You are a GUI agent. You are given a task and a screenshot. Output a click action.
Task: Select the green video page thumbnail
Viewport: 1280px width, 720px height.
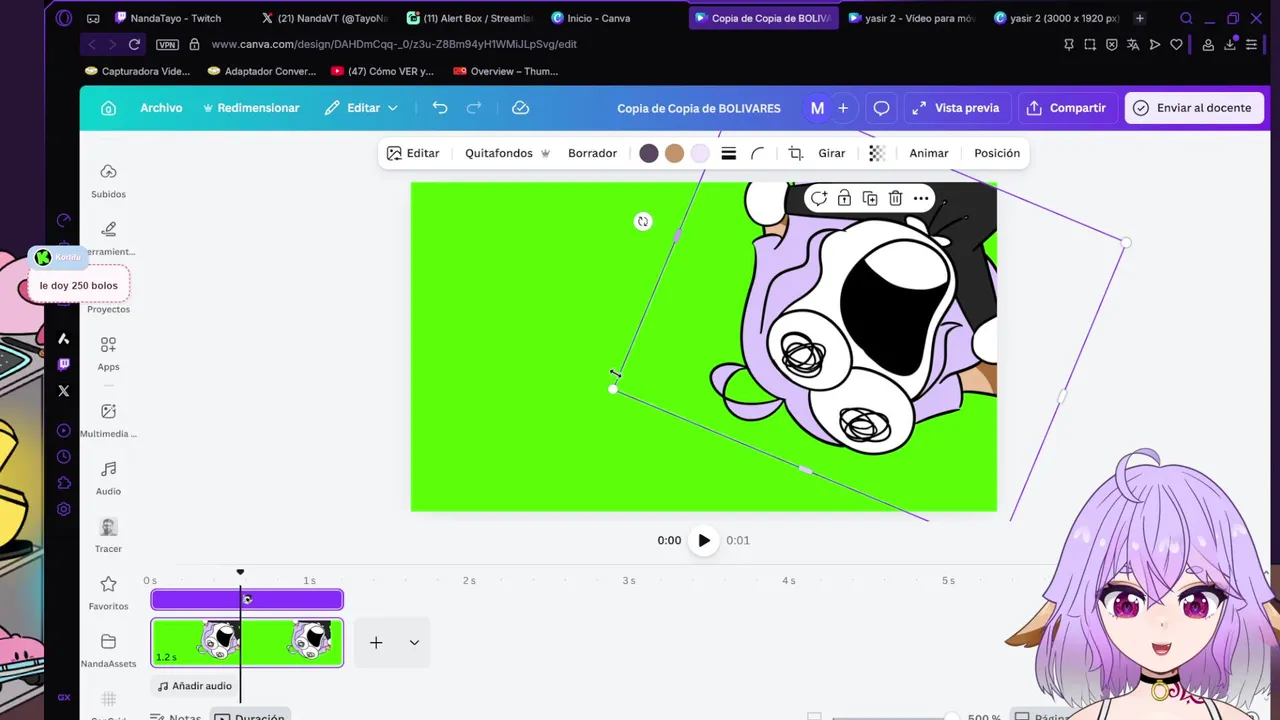pyautogui.click(x=247, y=642)
